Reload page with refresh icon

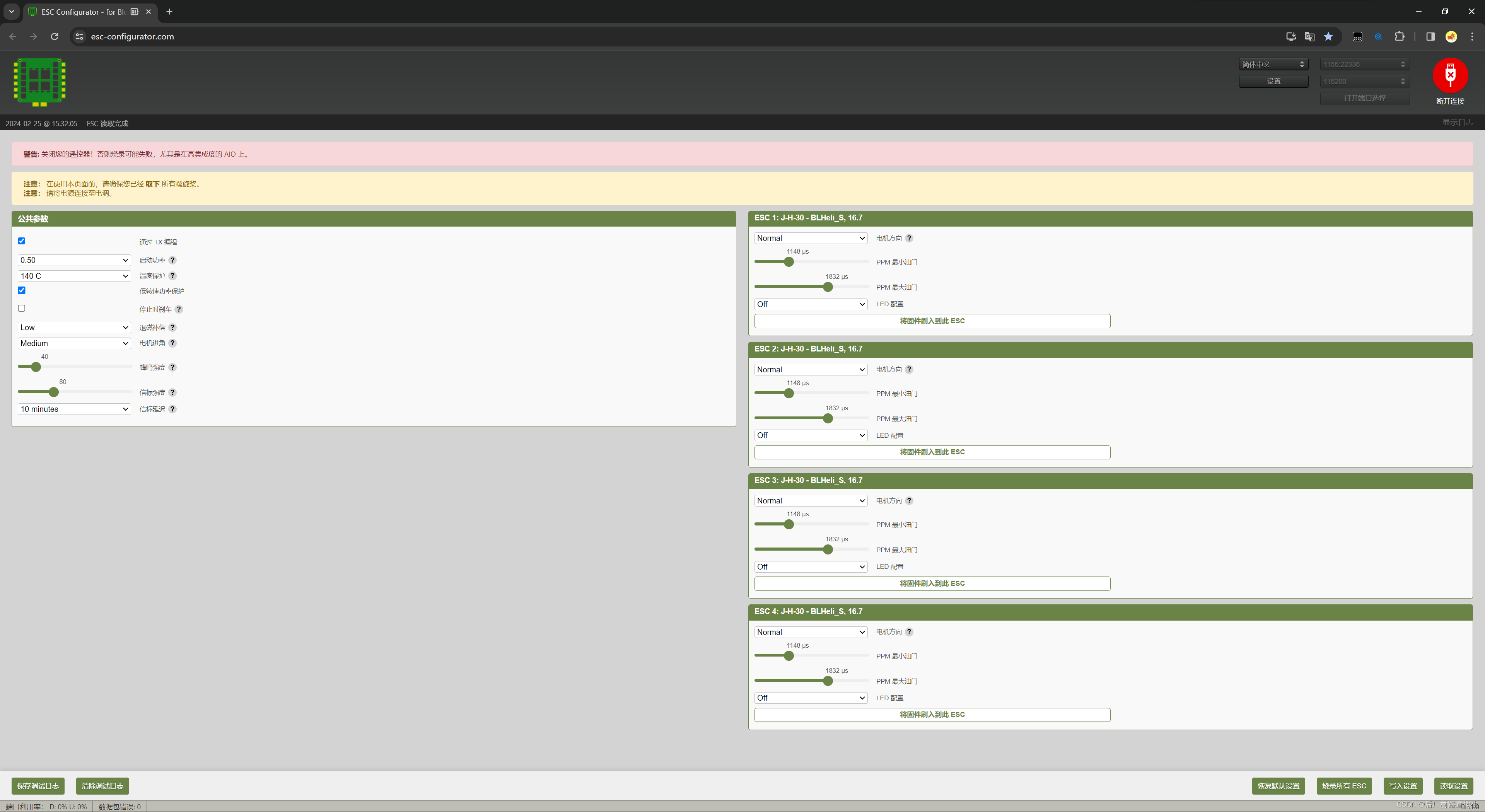coord(54,36)
